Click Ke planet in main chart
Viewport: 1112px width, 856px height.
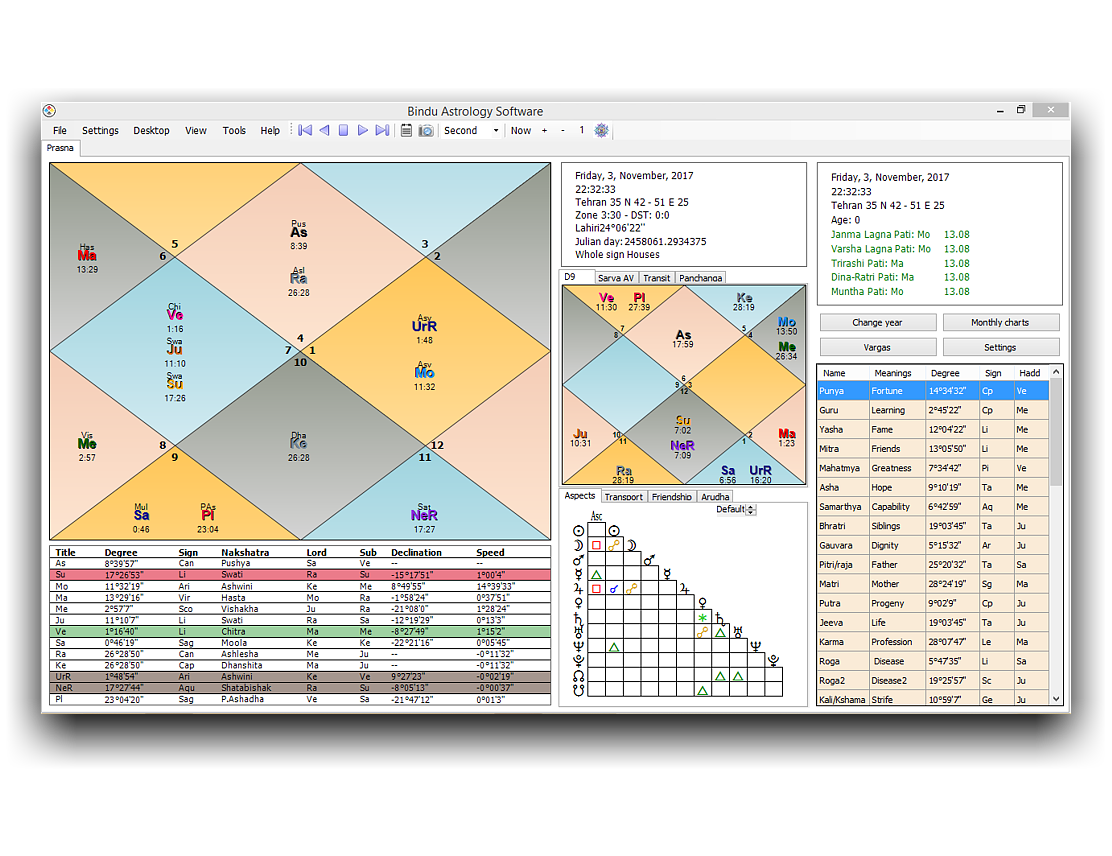(x=299, y=443)
